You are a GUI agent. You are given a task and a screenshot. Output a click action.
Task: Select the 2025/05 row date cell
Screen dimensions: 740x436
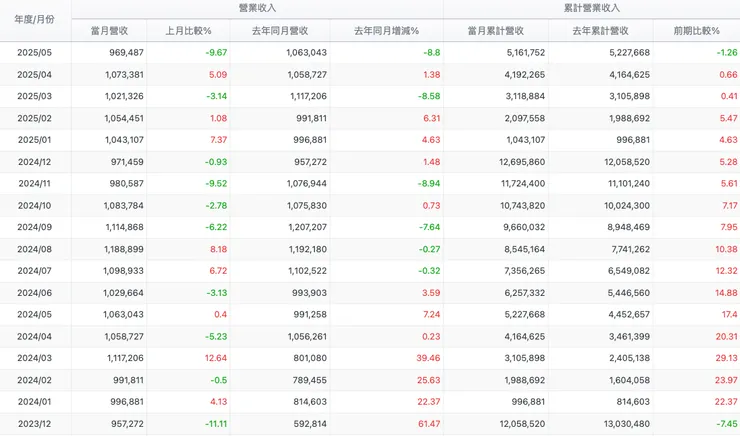pos(34,52)
